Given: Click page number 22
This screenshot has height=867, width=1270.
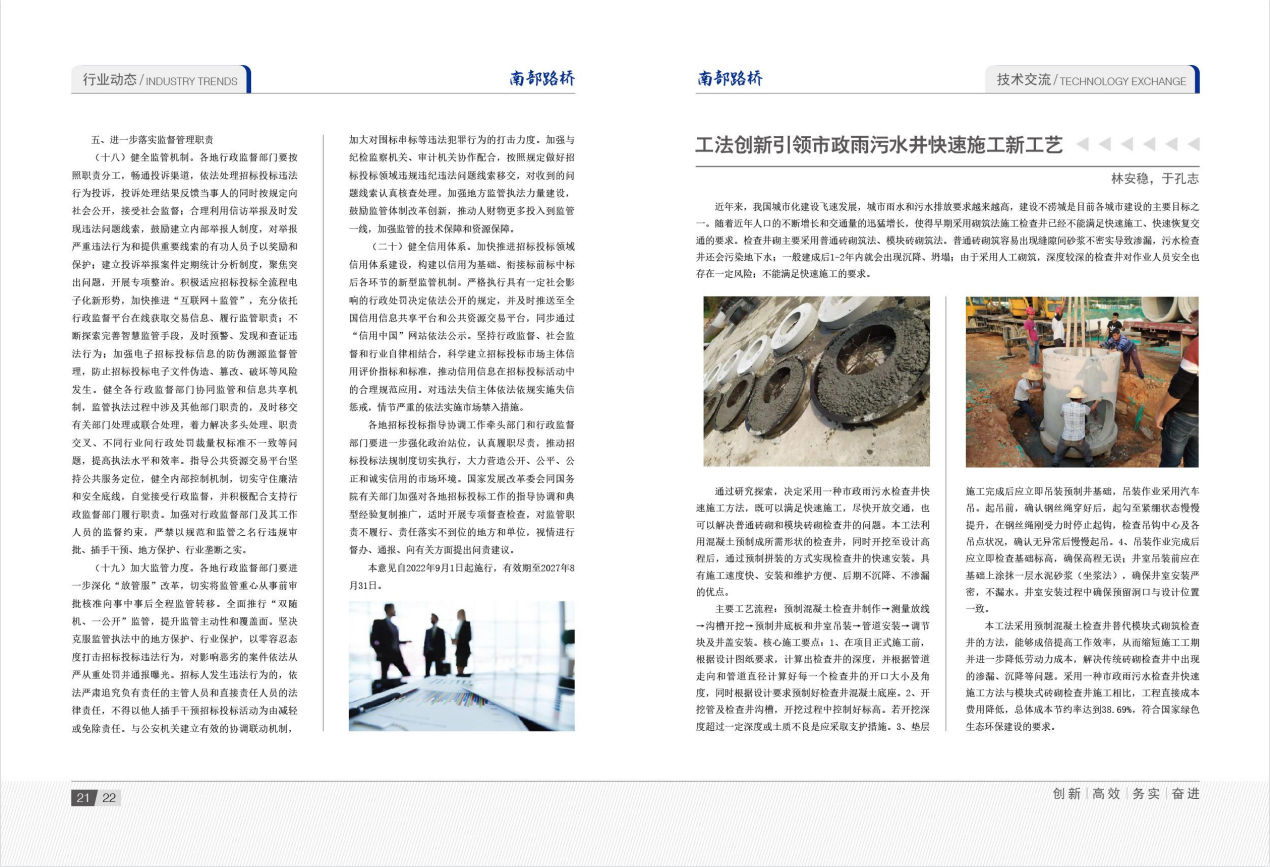Looking at the screenshot, I should tap(109, 797).
